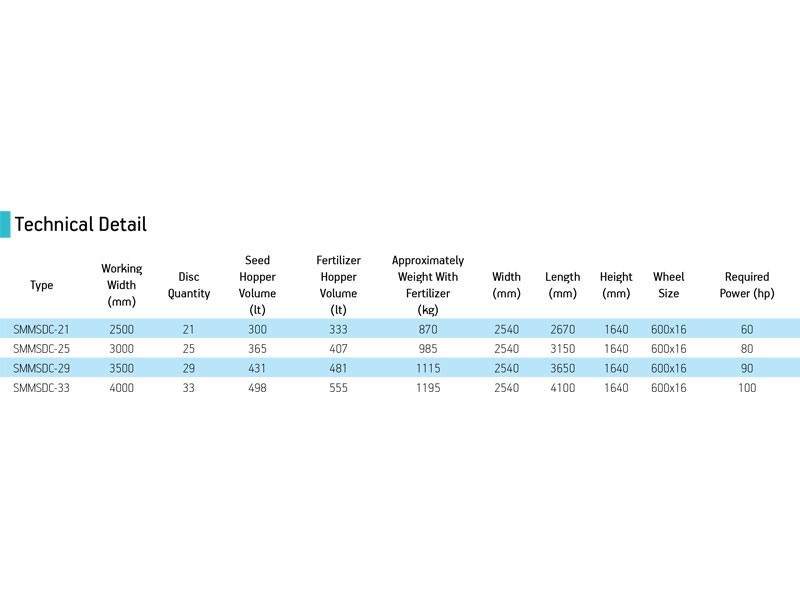Click the SMMSDC-21 row label

[41, 329]
